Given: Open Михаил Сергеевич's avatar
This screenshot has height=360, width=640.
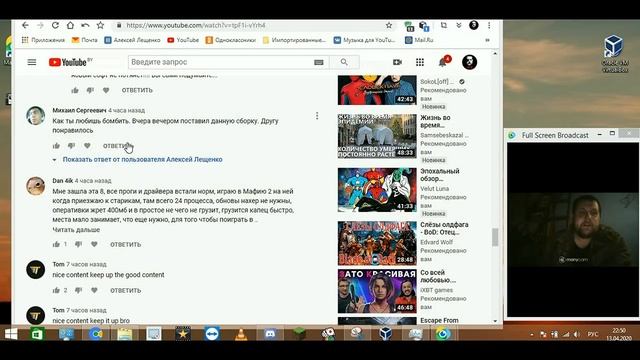Looking at the screenshot, I should coord(36,116).
